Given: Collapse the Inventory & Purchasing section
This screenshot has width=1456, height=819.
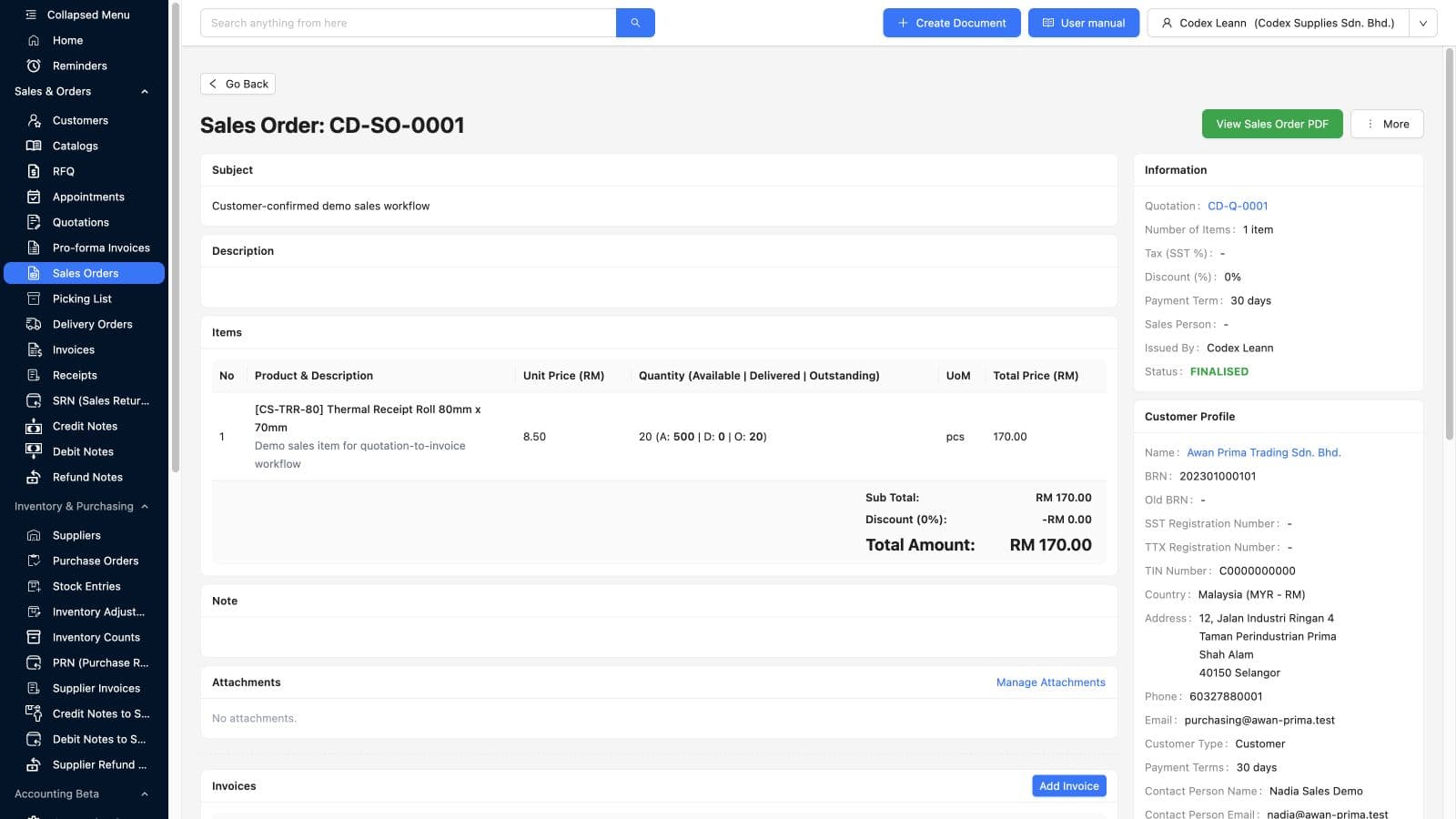Looking at the screenshot, I should pyautogui.click(x=145, y=506).
